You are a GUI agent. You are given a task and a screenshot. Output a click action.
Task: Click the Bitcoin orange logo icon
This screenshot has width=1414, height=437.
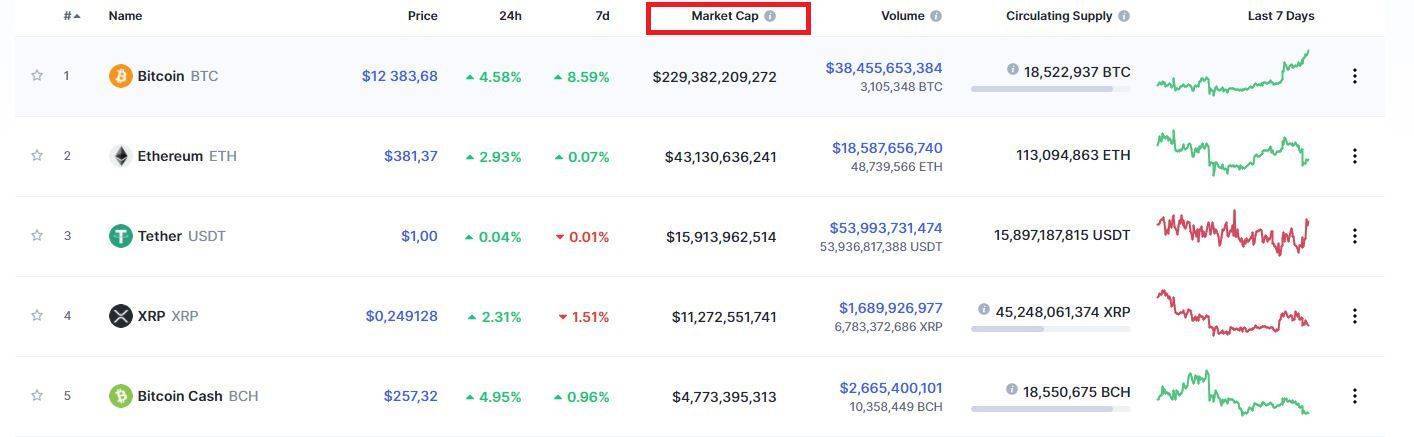[x=120, y=76]
